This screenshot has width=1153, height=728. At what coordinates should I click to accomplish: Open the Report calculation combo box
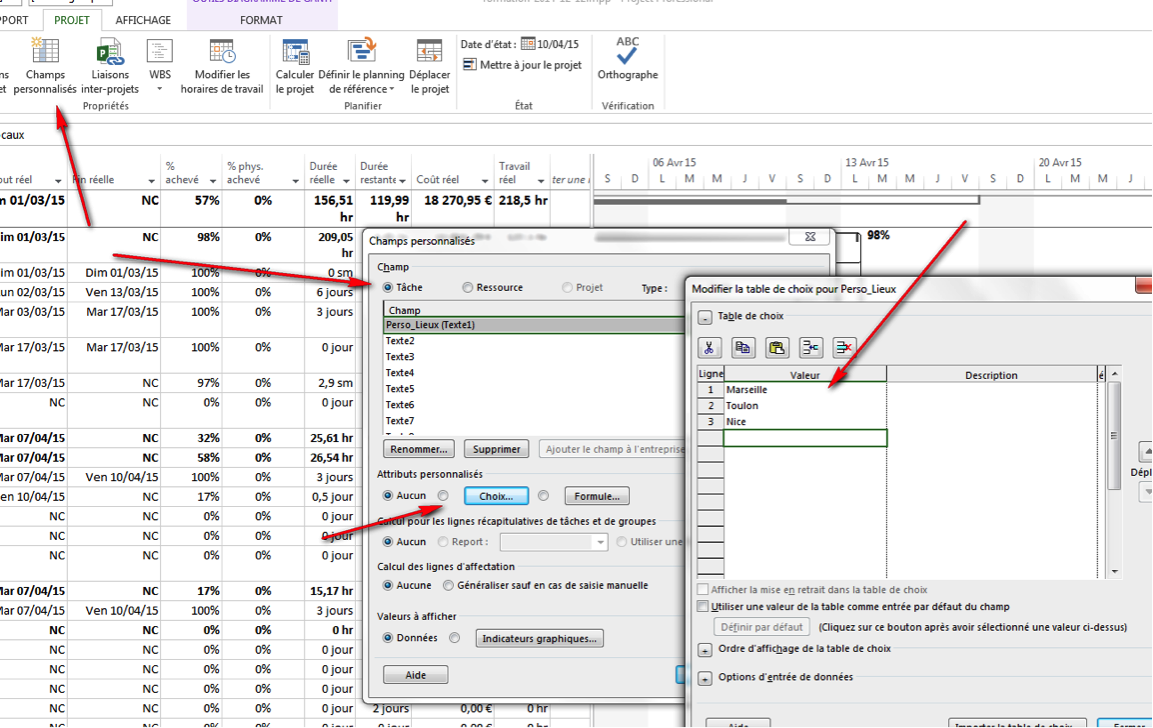point(553,542)
